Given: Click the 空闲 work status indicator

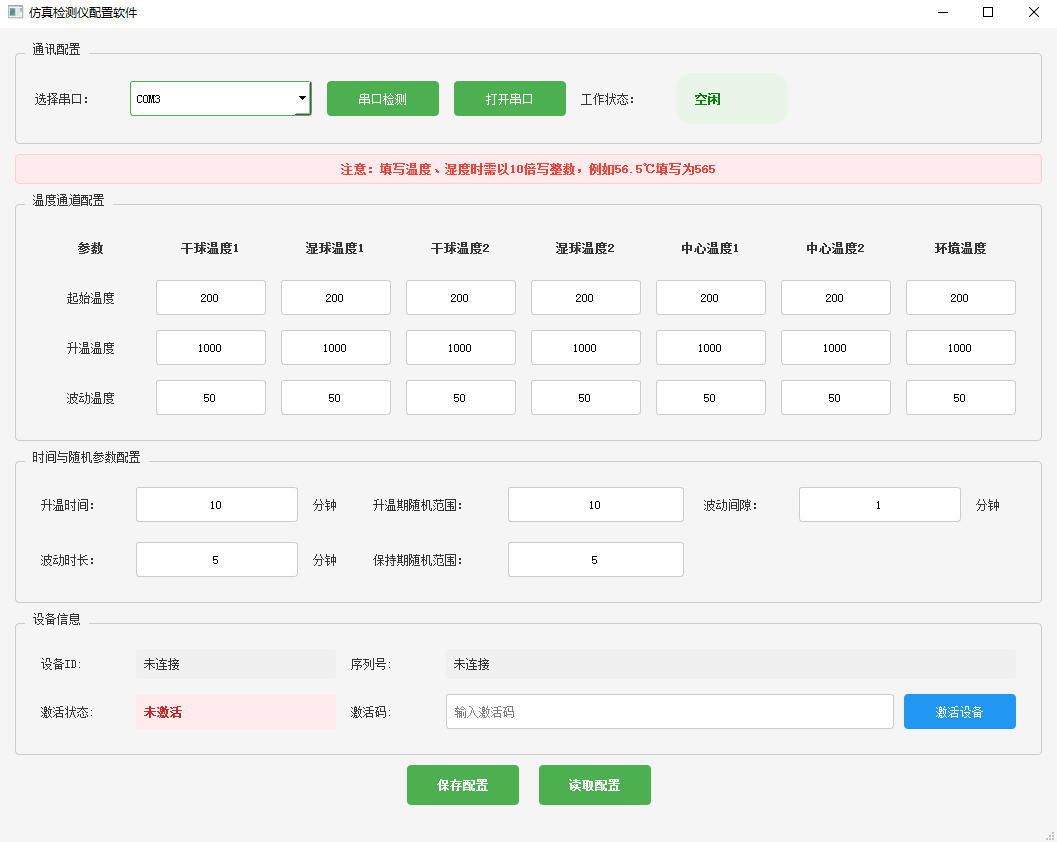Looking at the screenshot, I should click(x=731, y=98).
